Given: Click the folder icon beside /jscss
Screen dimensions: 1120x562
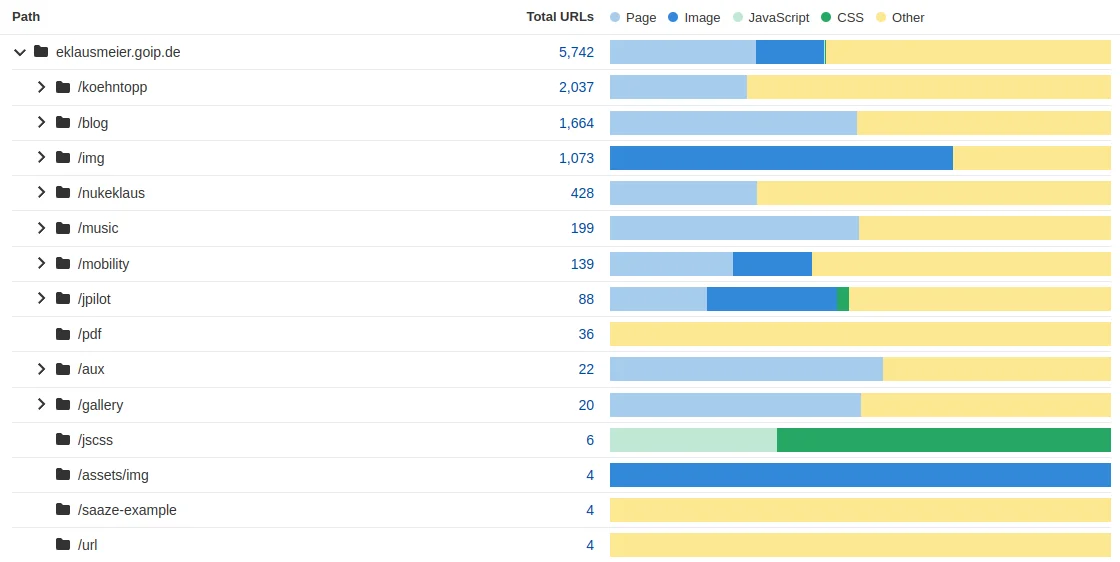Looking at the screenshot, I should 63,440.
